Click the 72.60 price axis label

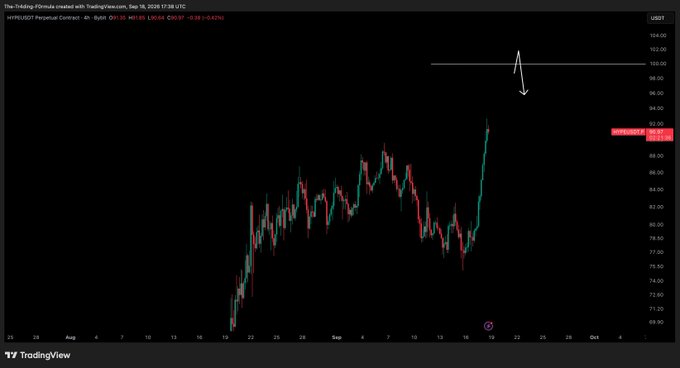point(657,295)
